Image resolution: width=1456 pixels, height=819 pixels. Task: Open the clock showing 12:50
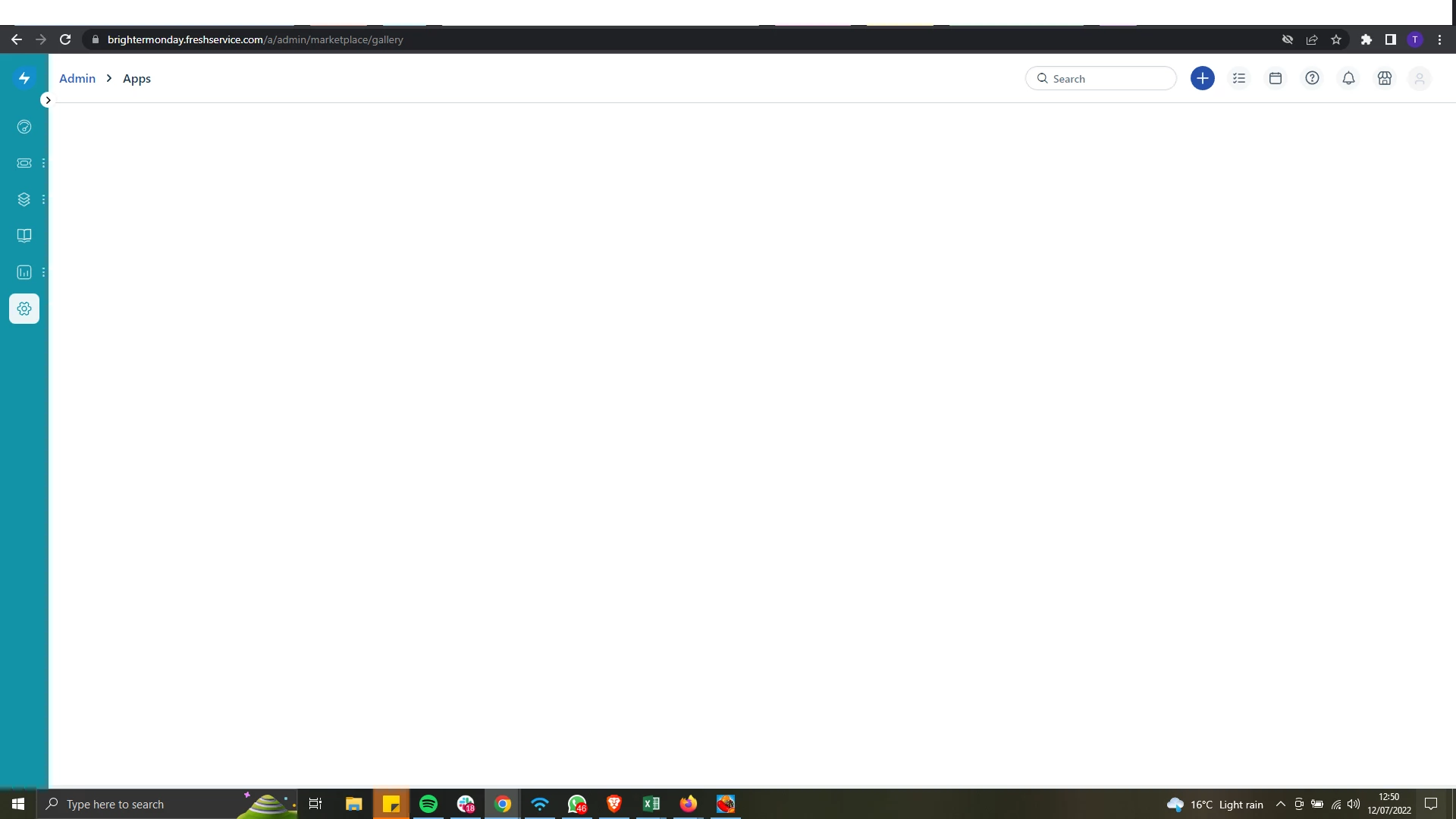(1389, 804)
